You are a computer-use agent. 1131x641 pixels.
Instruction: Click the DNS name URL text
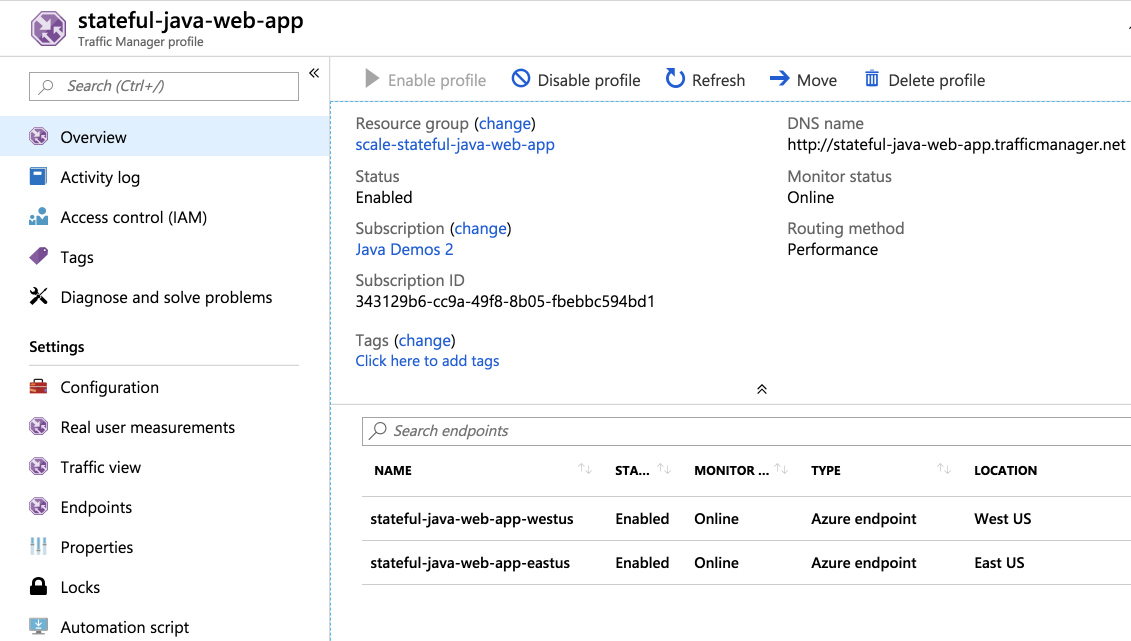point(956,145)
